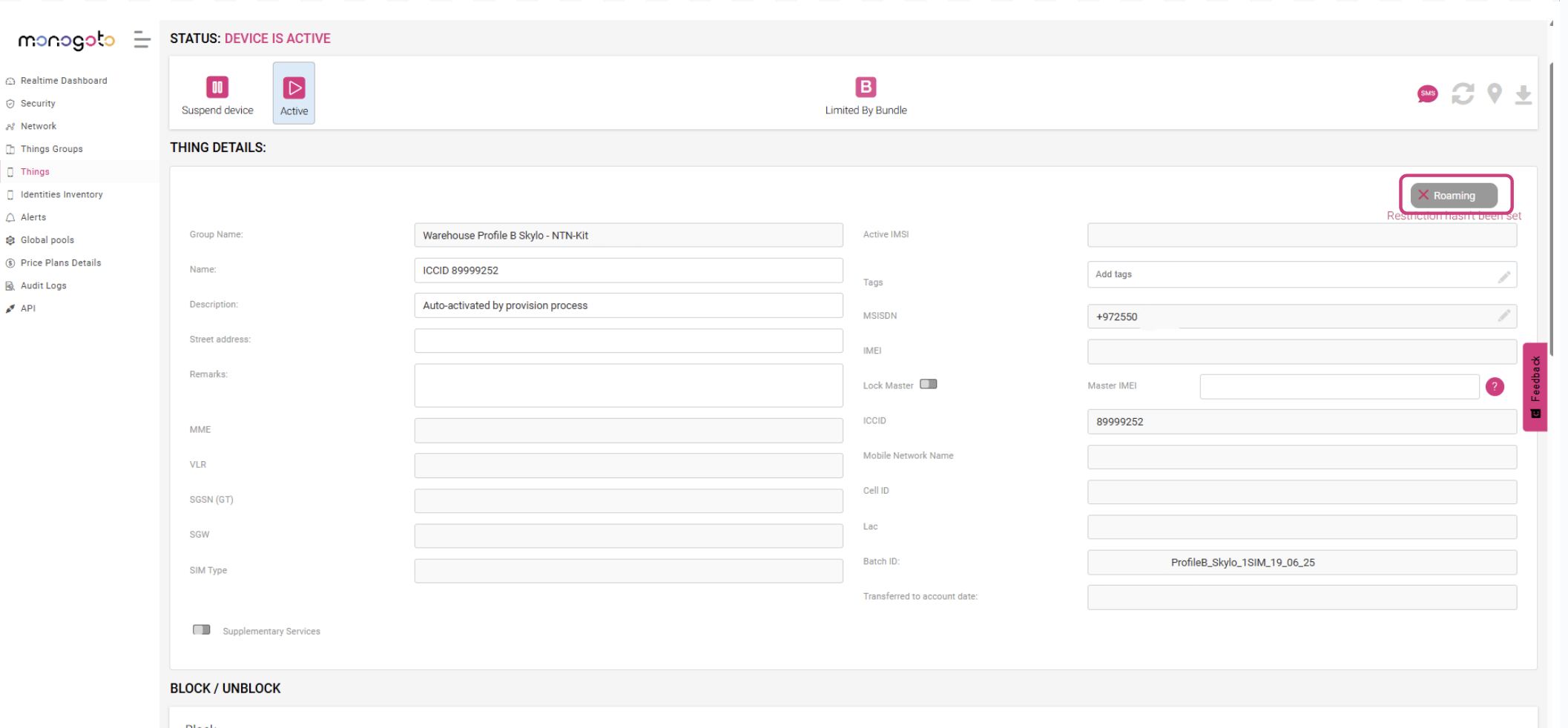The width and height of the screenshot is (1568, 728).
Task: Toggle the Roaming restriction button
Action: [x=1453, y=196]
